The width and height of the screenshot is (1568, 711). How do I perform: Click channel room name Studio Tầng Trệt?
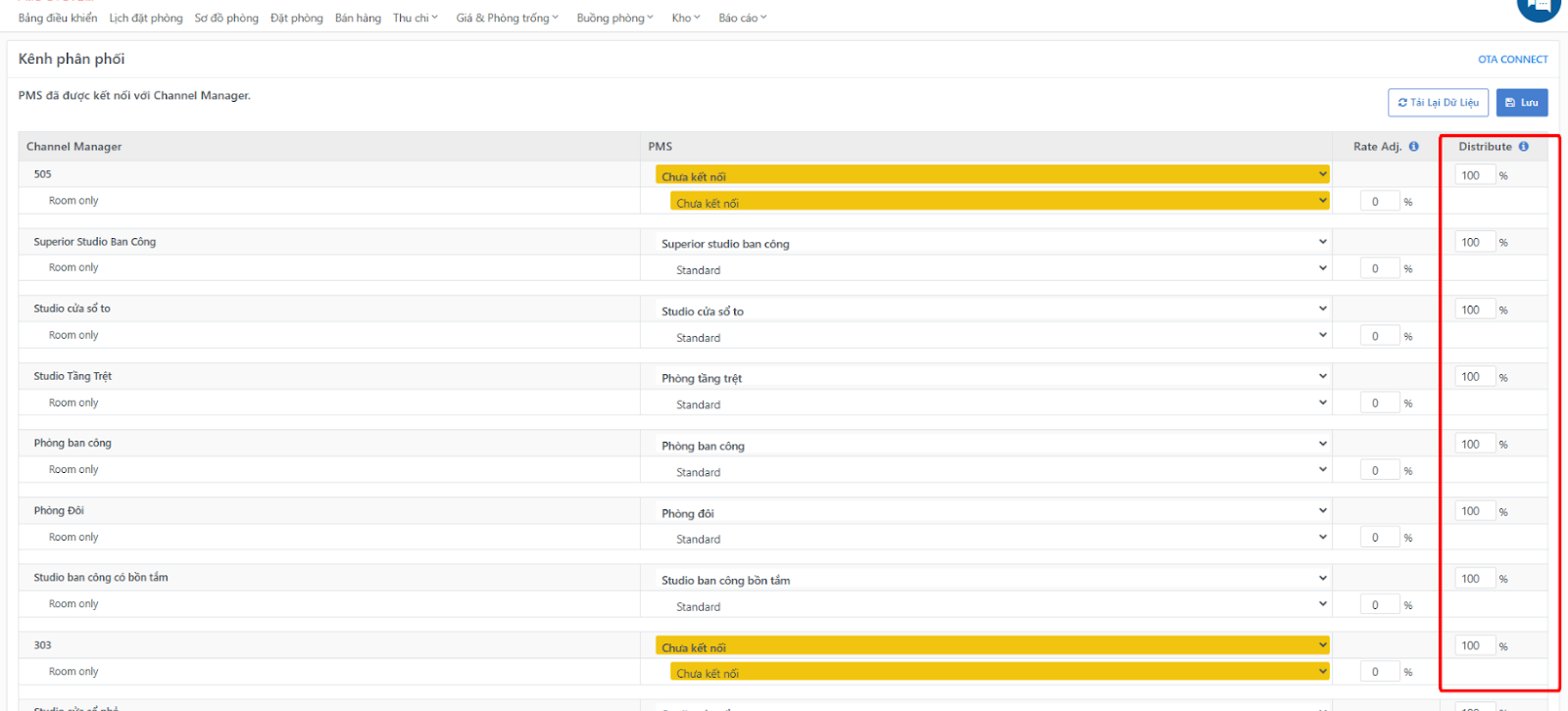pos(73,376)
